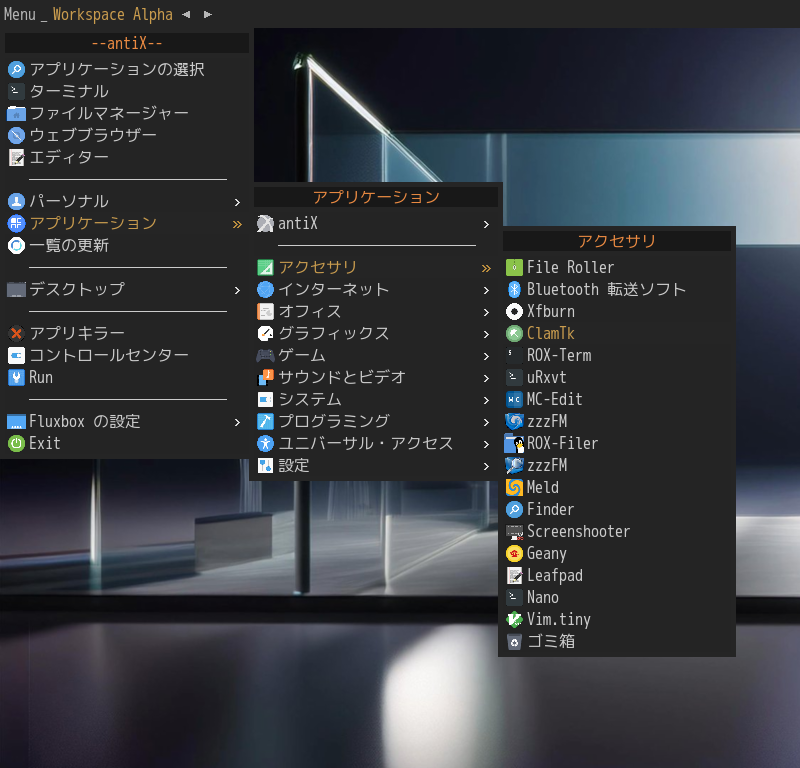Click the Screenshooter icon
This screenshot has height=768, width=800.
(x=514, y=532)
